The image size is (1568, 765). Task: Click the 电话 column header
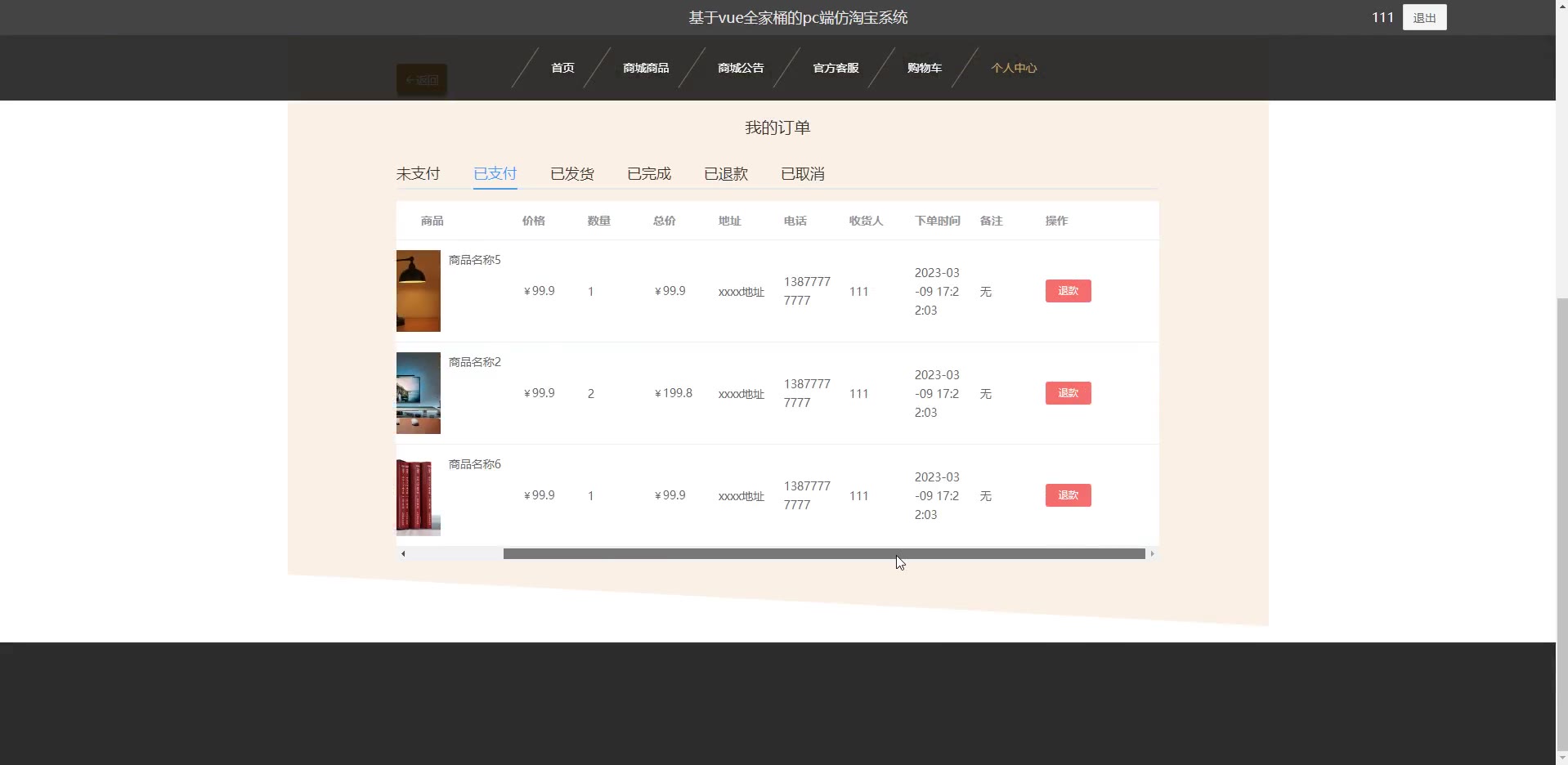coord(795,221)
